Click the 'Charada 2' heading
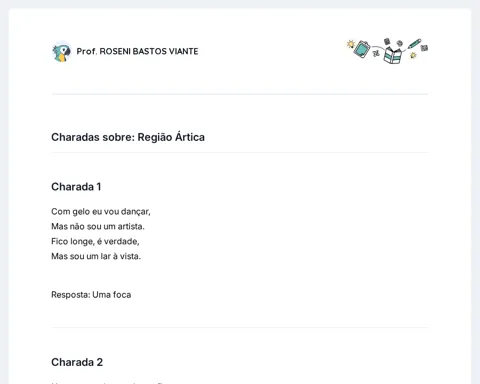This screenshot has height=384, width=480. [x=77, y=362]
